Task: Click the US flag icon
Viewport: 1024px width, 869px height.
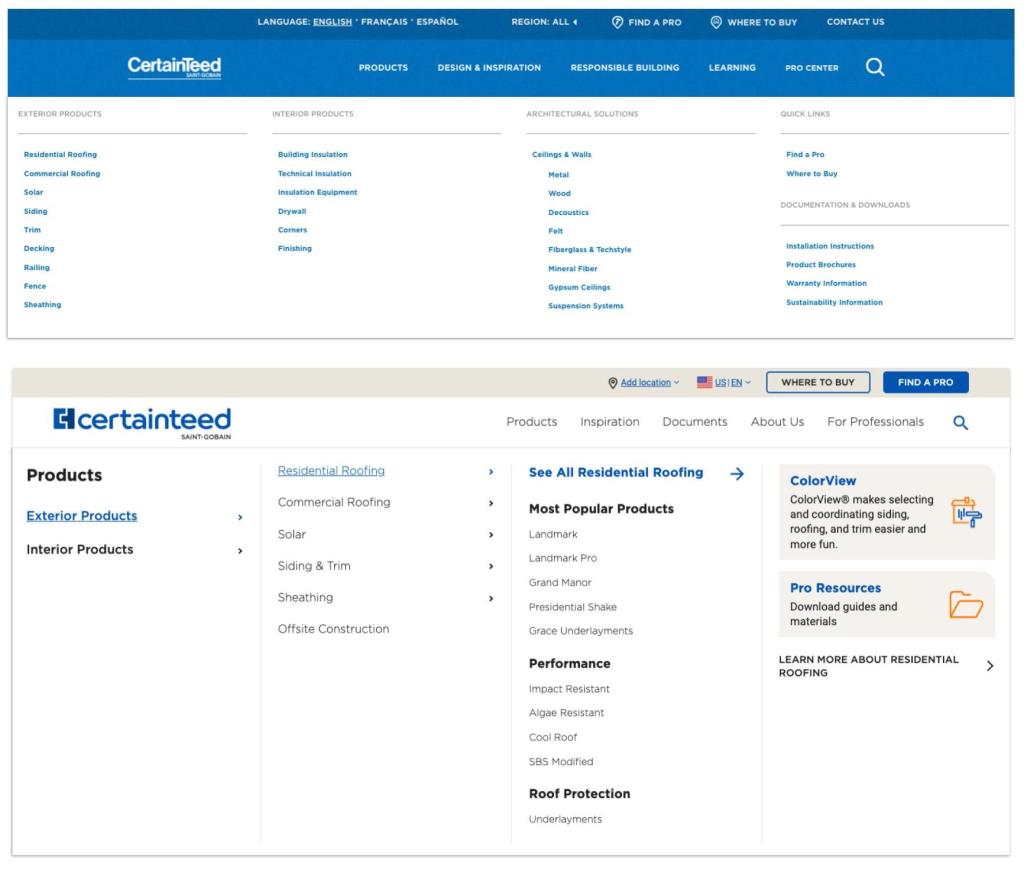Action: (704, 382)
